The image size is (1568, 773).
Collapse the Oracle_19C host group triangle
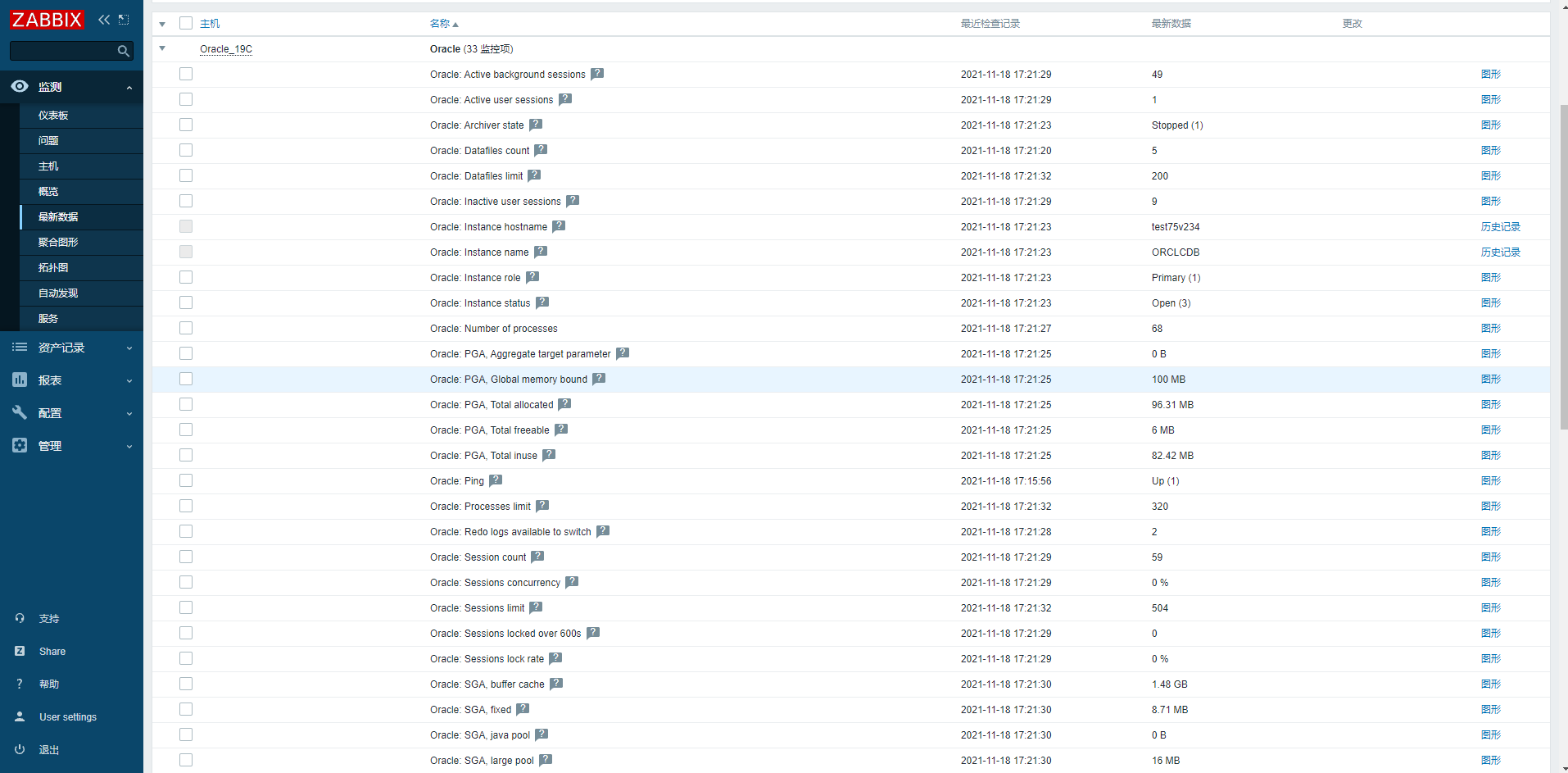(162, 48)
